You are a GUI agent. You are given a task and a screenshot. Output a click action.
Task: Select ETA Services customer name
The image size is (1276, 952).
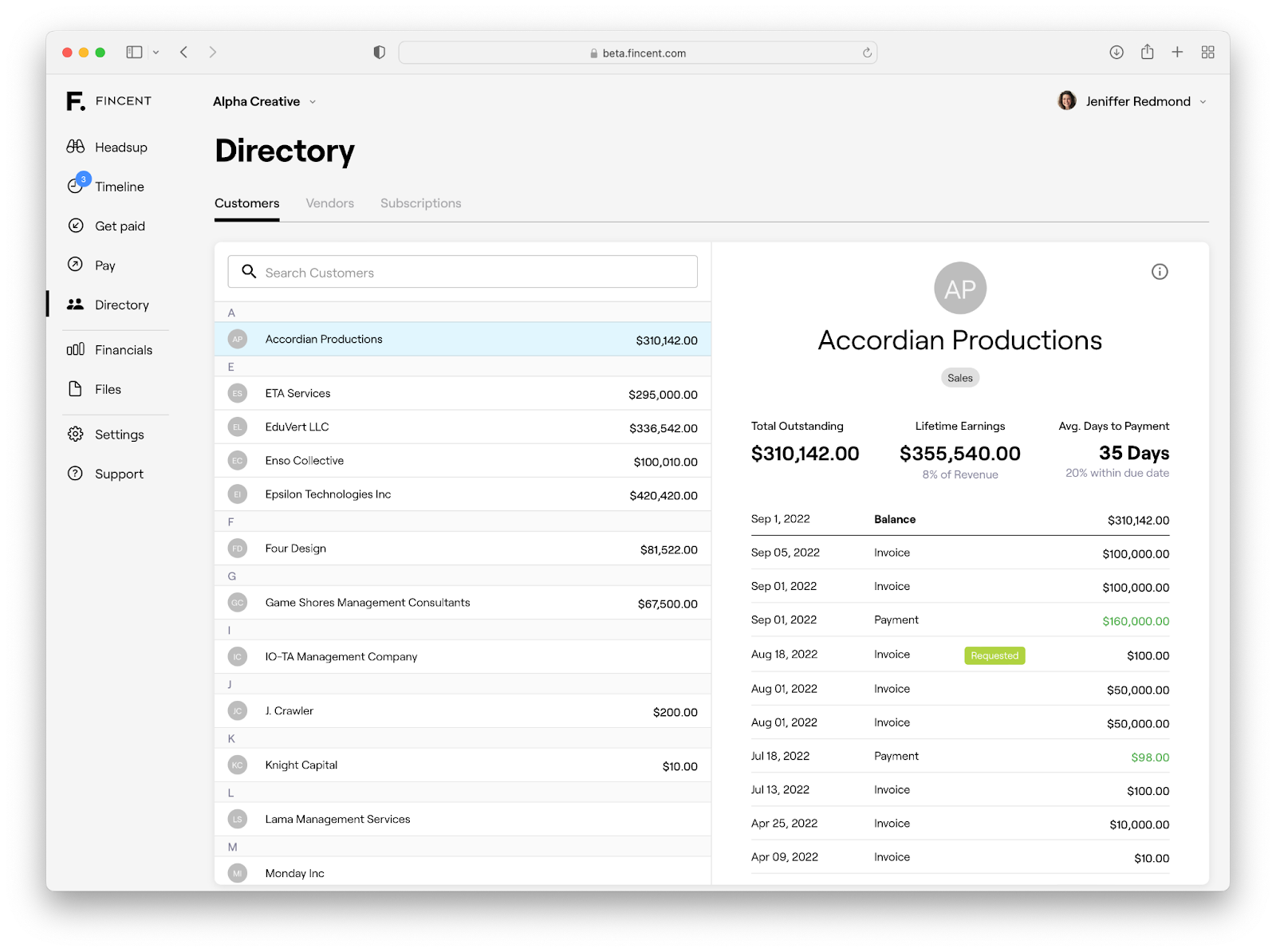click(298, 393)
